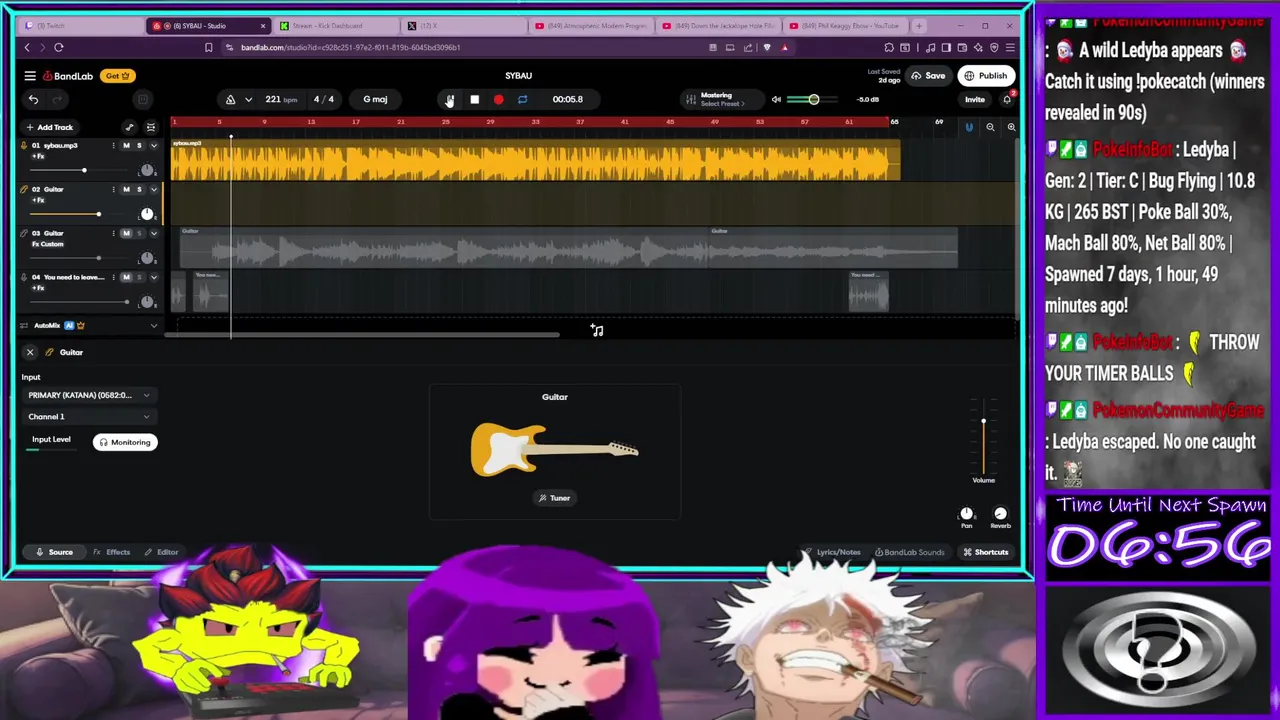
Task: Stop playback with the square button
Action: (474, 99)
